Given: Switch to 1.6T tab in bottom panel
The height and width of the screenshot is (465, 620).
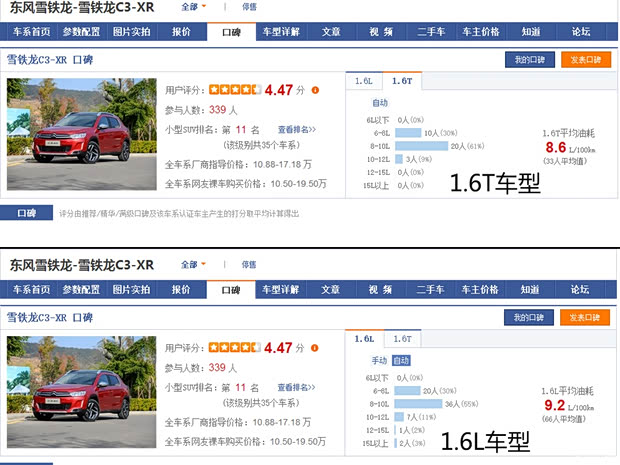Looking at the screenshot, I should click(x=403, y=339).
